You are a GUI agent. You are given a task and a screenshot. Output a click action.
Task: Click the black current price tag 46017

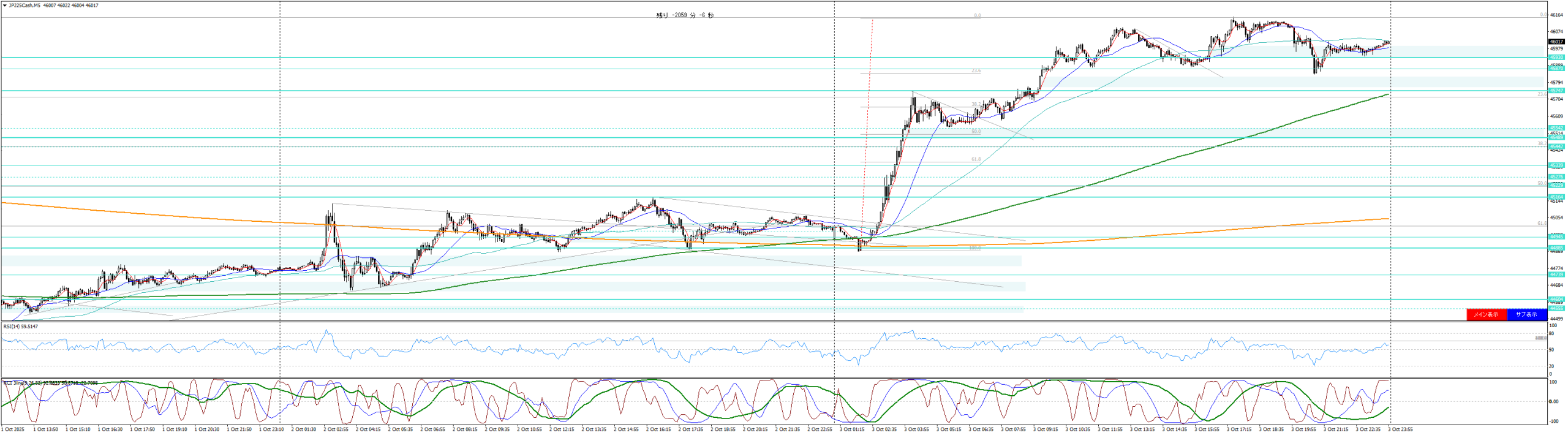point(1556,42)
